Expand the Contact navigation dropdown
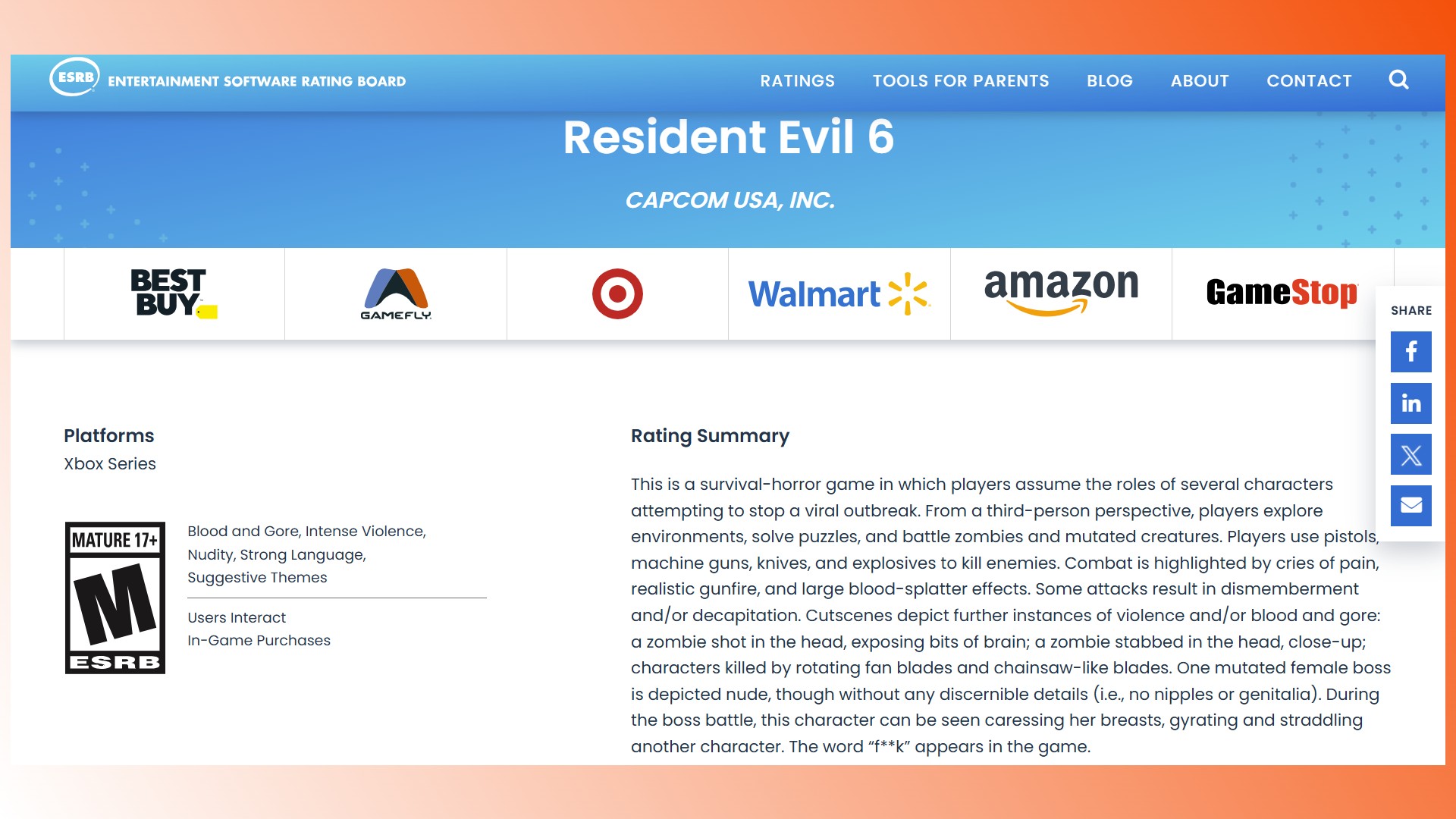Screen dimensions: 1456x819 click(x=1308, y=80)
